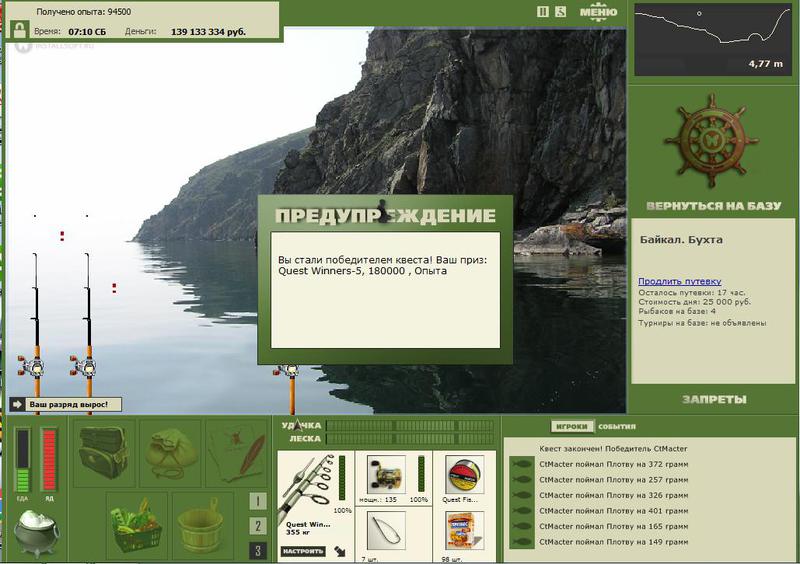Click the sitting fisherman icon beside pause
Screen dimensions: 800x564
click(560, 11)
